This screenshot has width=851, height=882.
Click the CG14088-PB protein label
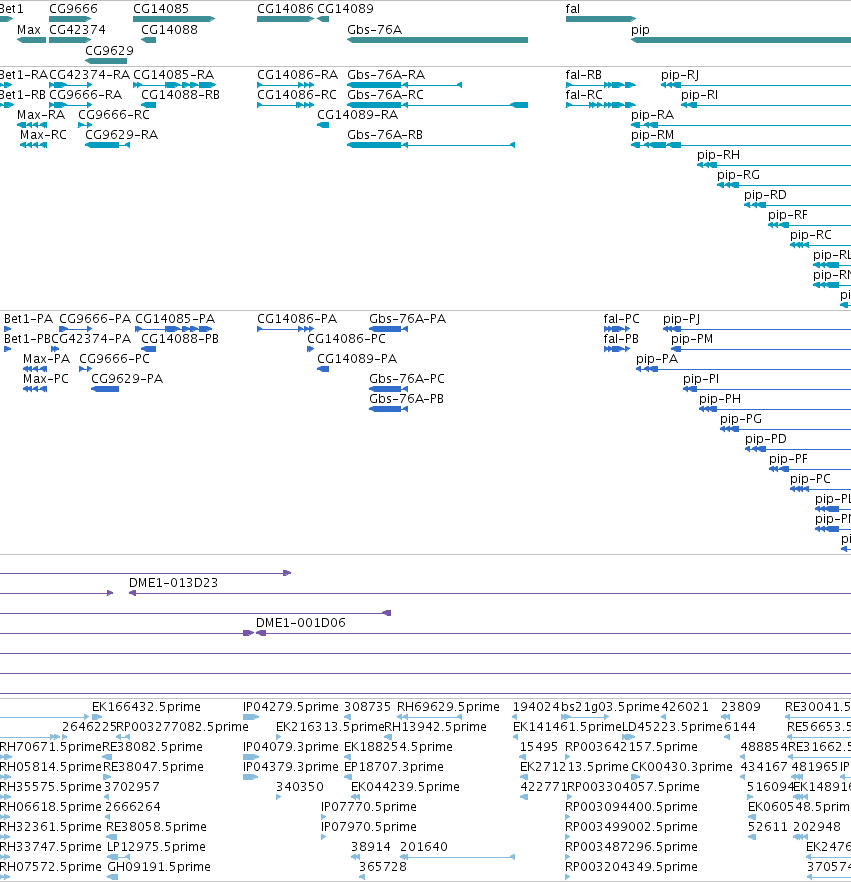(x=180, y=339)
